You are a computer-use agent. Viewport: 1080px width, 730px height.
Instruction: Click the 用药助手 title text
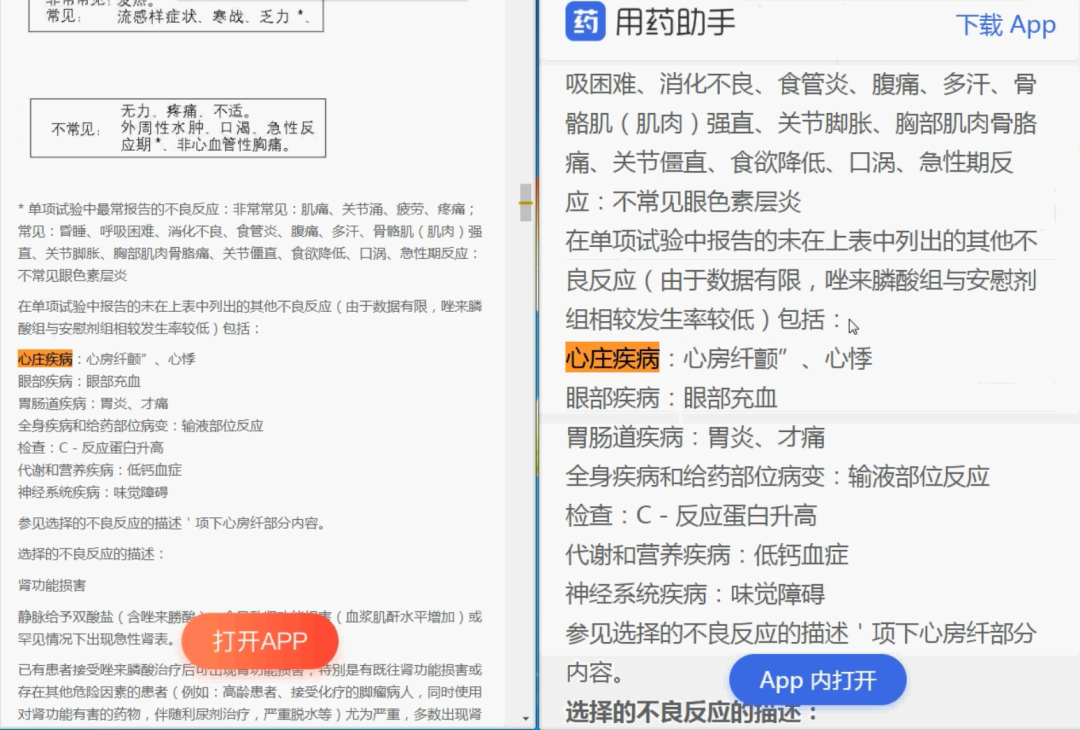point(675,23)
